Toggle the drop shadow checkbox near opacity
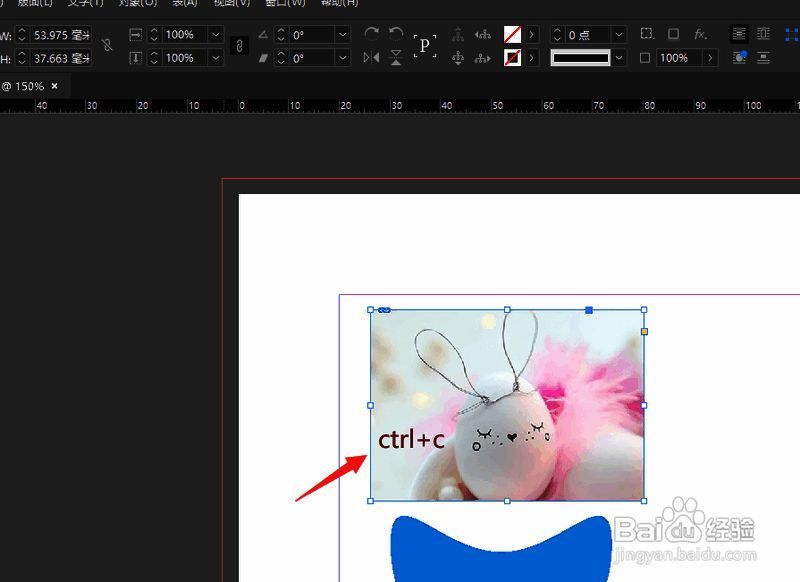800x582 pixels. [x=646, y=57]
